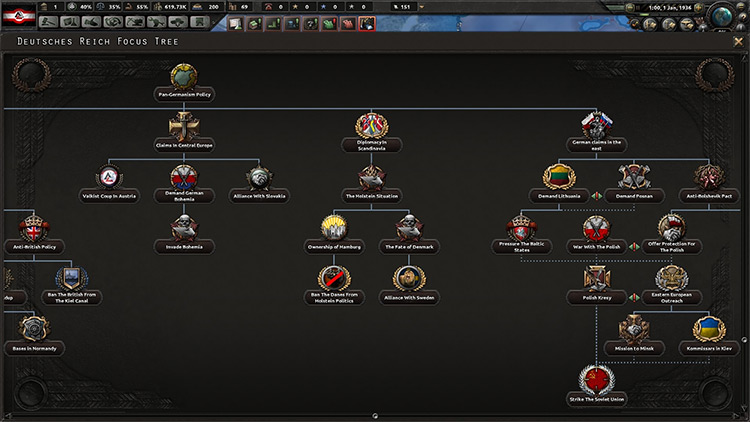Close the Deutsches Reich Focus Tree window
The image size is (750, 422).
[x=738, y=42]
